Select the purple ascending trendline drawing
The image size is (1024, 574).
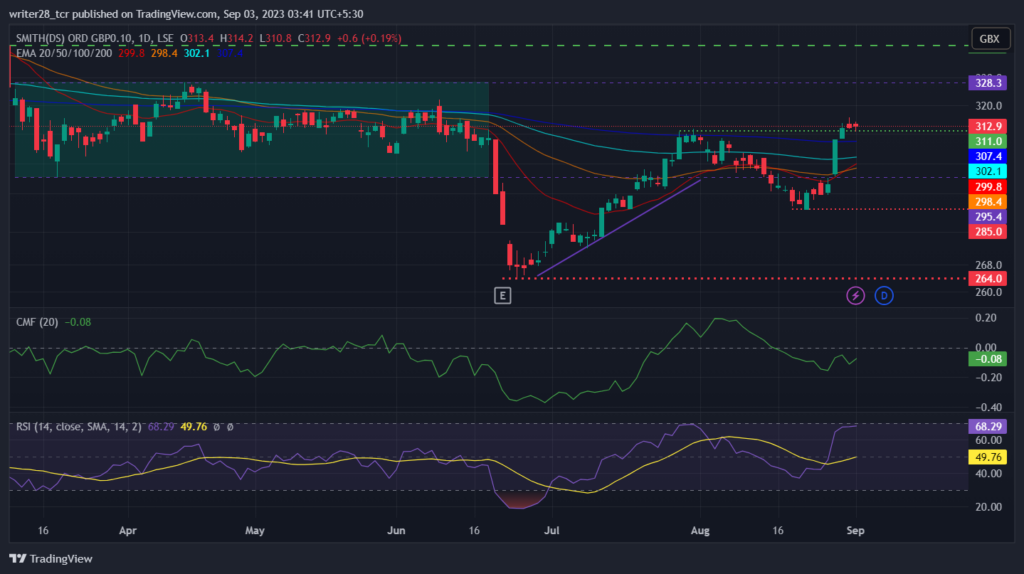pos(618,227)
